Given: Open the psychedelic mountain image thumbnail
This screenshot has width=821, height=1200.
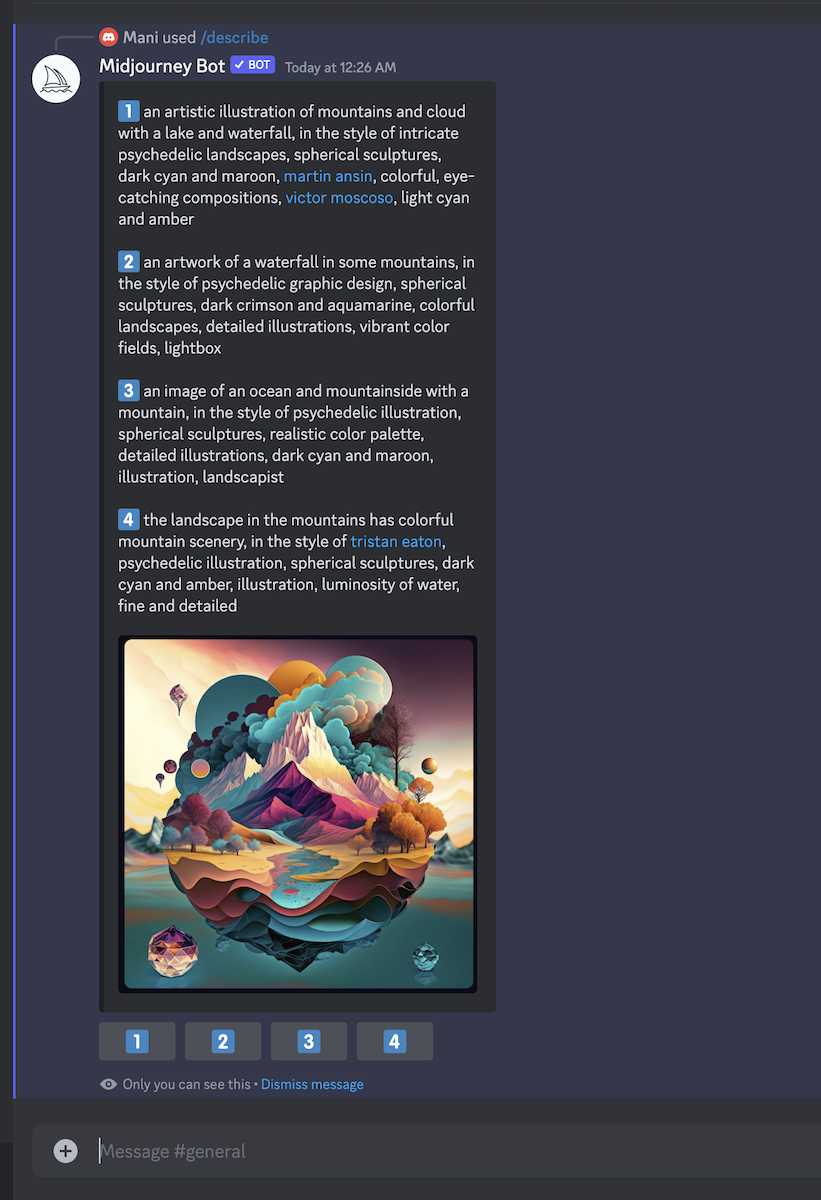Looking at the screenshot, I should tap(298, 814).
